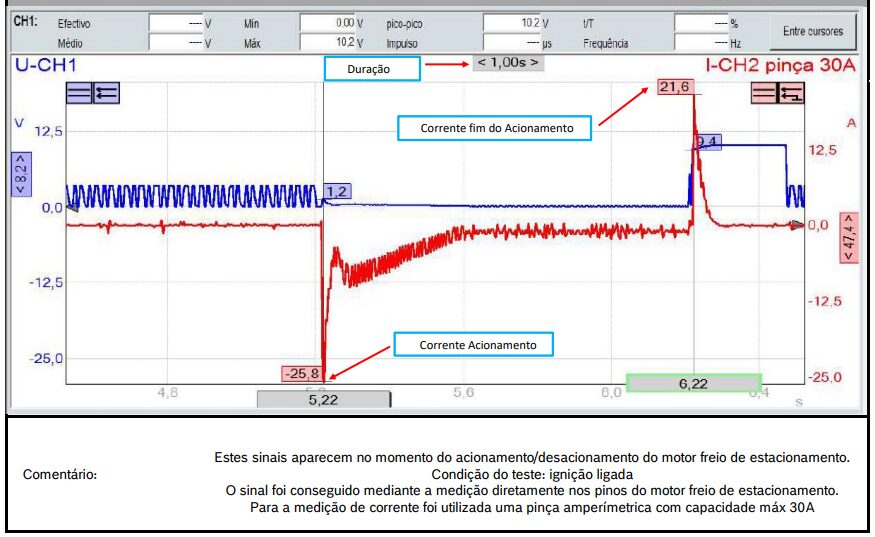Click the I-CH2 horizontal lines icon
The image size is (875, 537).
764,93
